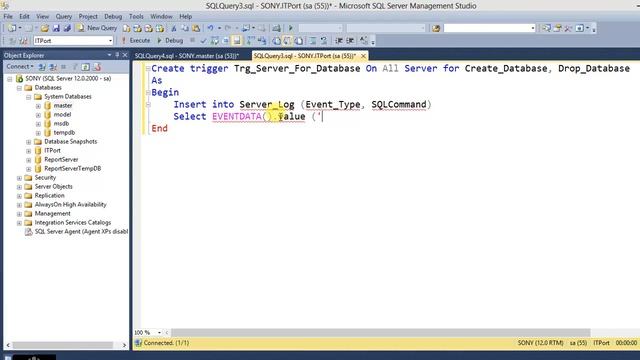Image resolution: width=640 pixels, height=360 pixels.
Task: Expand the Database Snapshots folder
Action: (x=29, y=142)
